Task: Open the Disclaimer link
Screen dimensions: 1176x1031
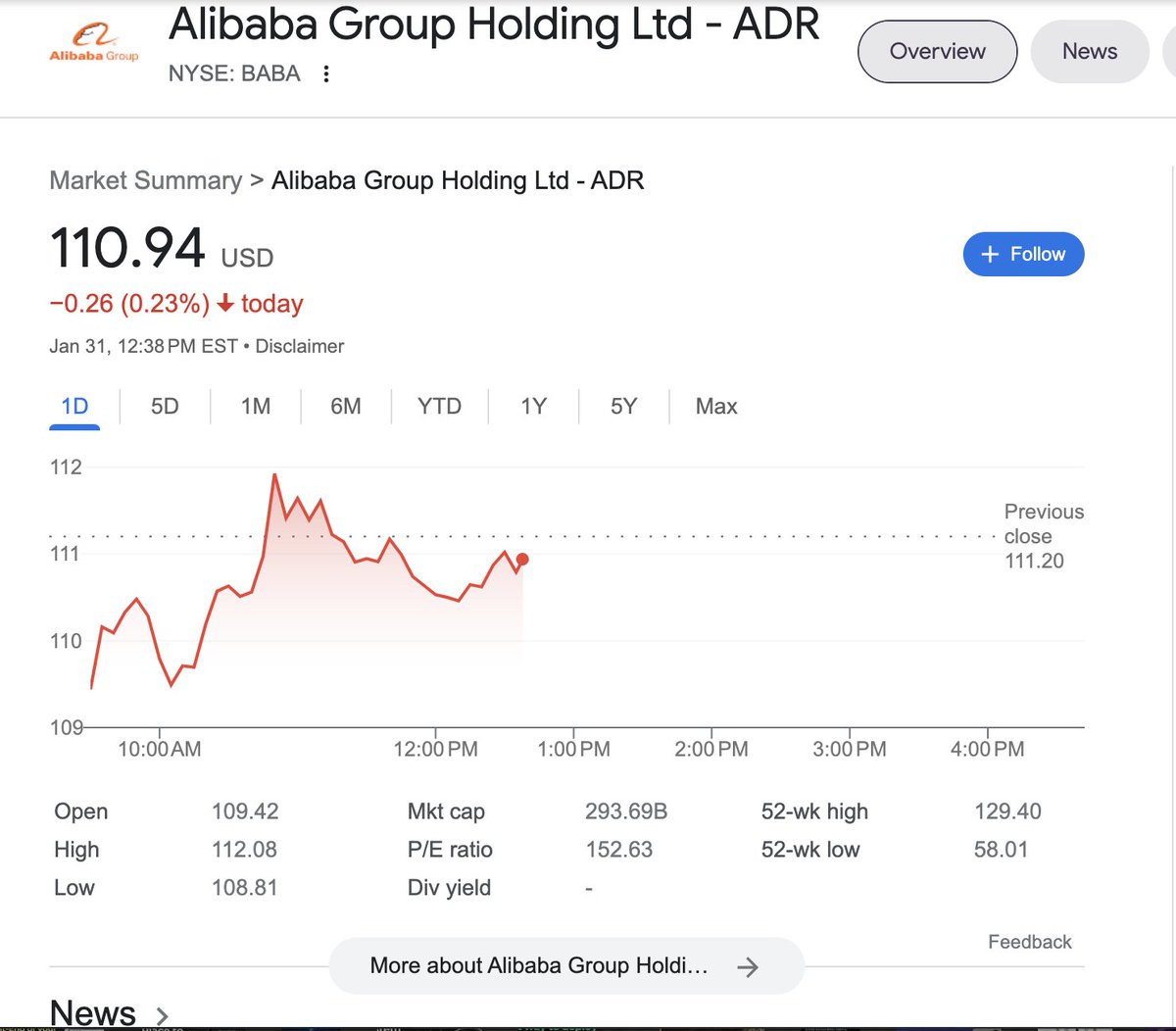Action: coord(300,346)
